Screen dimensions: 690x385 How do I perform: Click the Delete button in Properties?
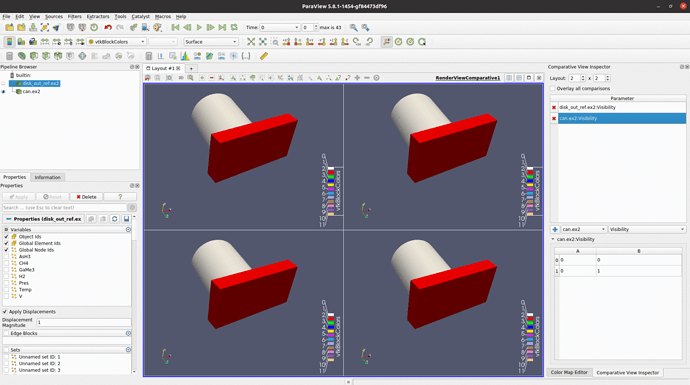[x=86, y=197]
